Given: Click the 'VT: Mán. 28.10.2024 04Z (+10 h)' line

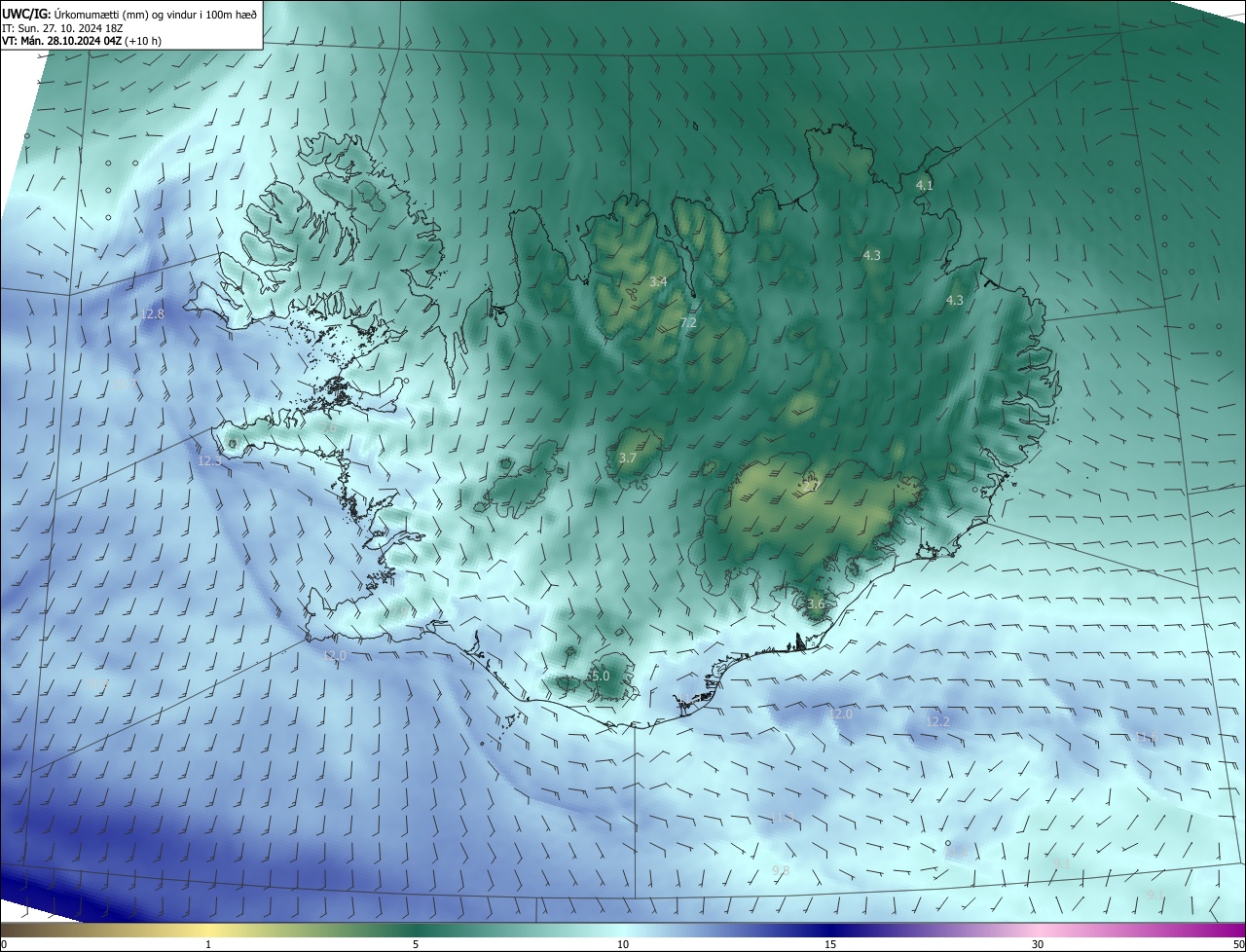Looking at the screenshot, I should pos(82,41).
